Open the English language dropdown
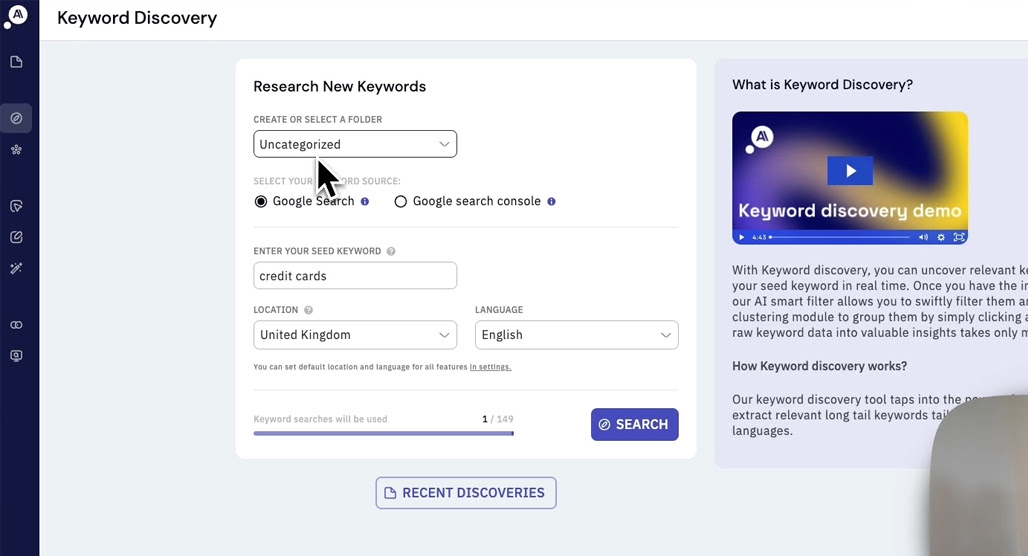Viewport: 1028px width, 556px height. click(x=576, y=335)
